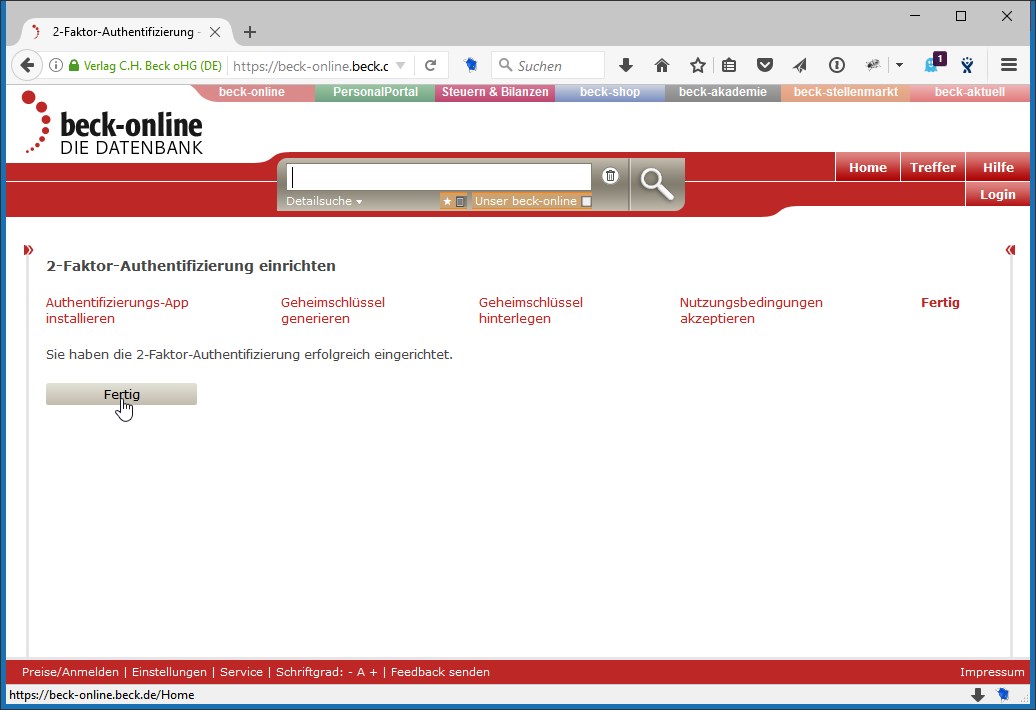Collapse left panel with red arrows
The image size is (1036, 710).
coord(28,250)
